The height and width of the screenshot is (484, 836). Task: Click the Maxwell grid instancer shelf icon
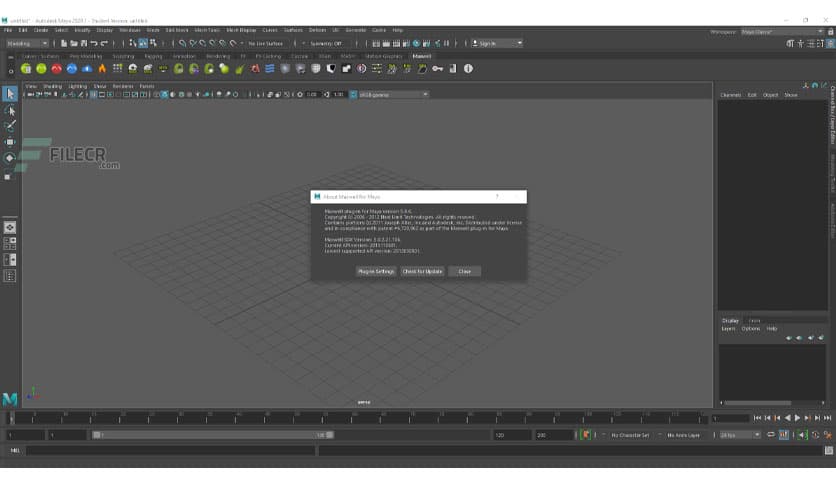pos(117,68)
